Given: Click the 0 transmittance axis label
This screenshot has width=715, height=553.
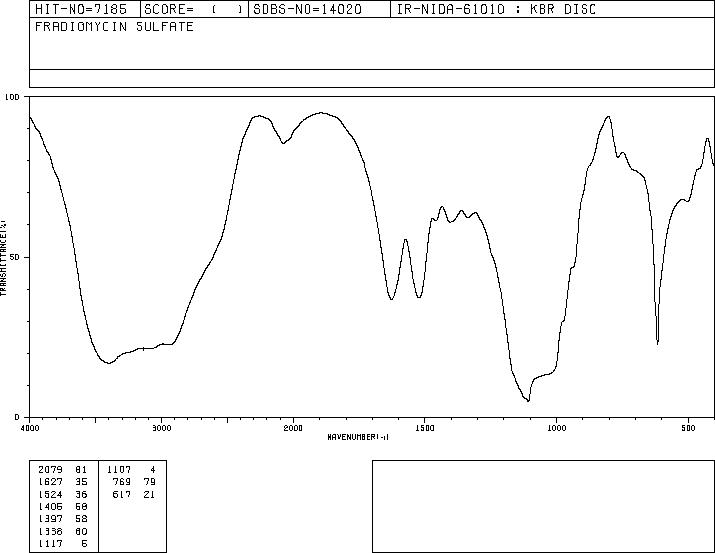Looking at the screenshot, I should 17,417.
